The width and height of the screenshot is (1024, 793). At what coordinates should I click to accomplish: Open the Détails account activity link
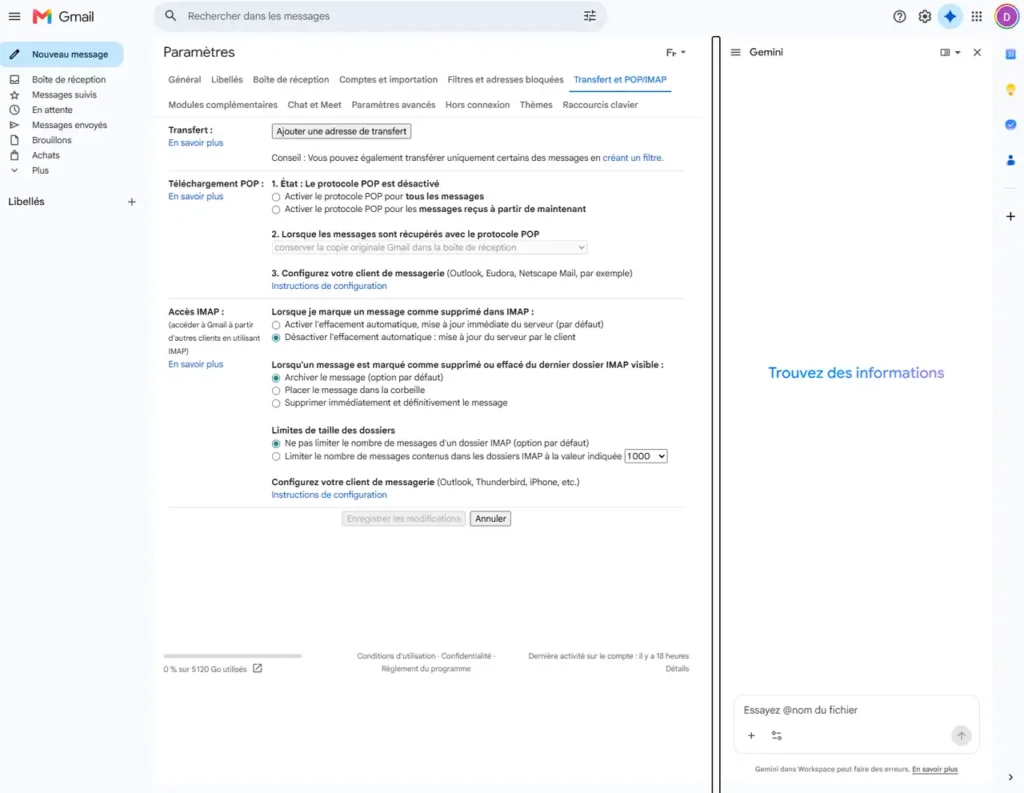point(677,668)
